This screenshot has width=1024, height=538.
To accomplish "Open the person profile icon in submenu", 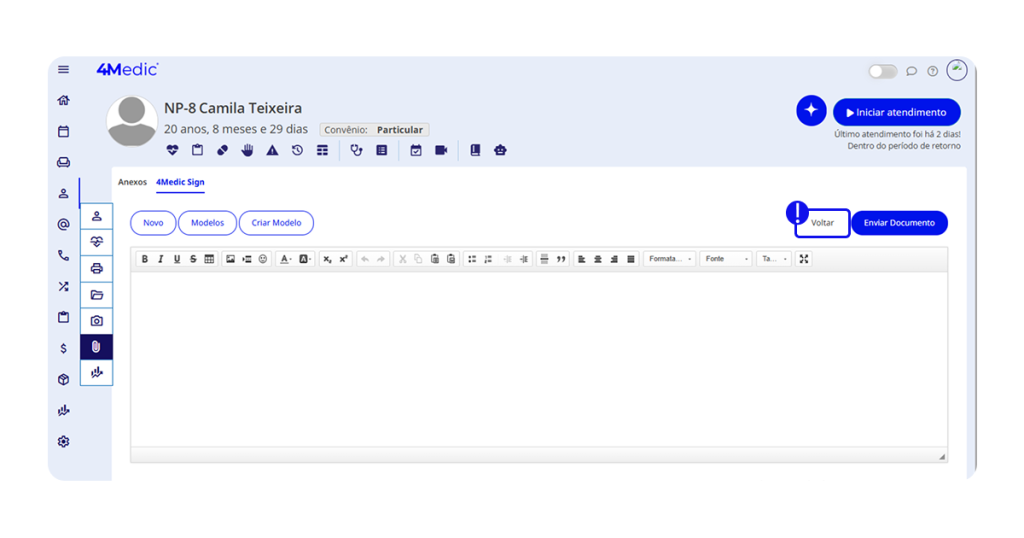I will 97,216.
